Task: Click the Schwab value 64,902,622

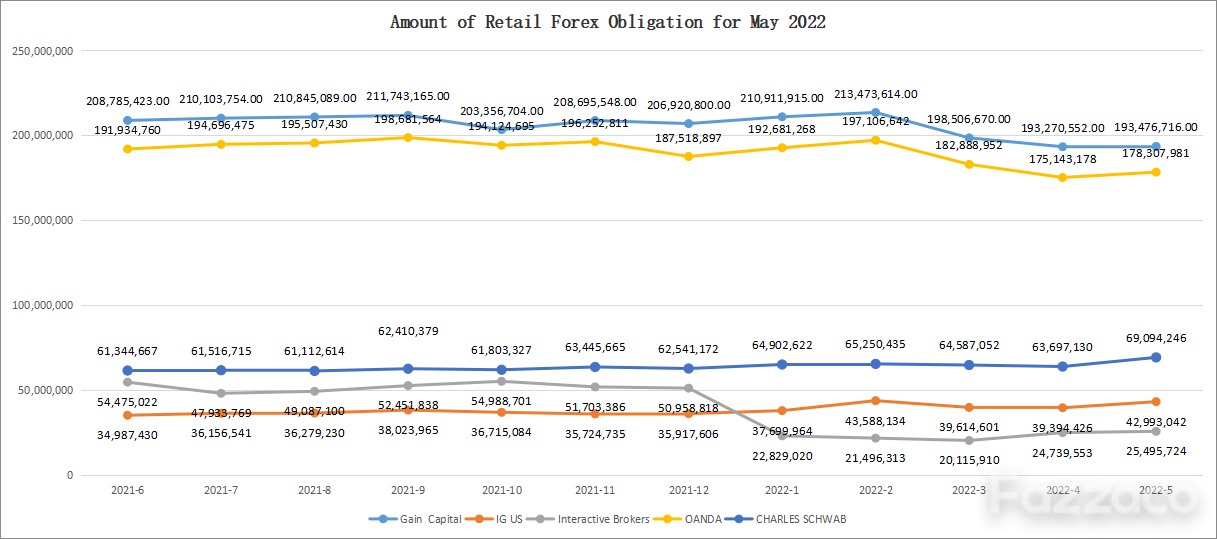Action: [x=782, y=345]
